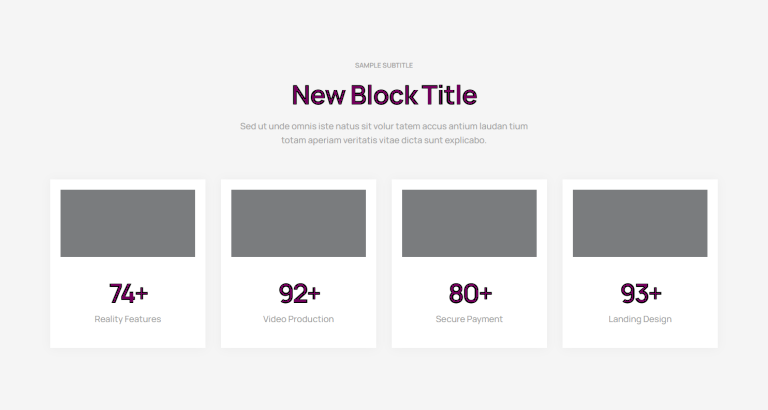The image size is (768, 410).
Task: Open the Video Production card image
Action: (298, 223)
